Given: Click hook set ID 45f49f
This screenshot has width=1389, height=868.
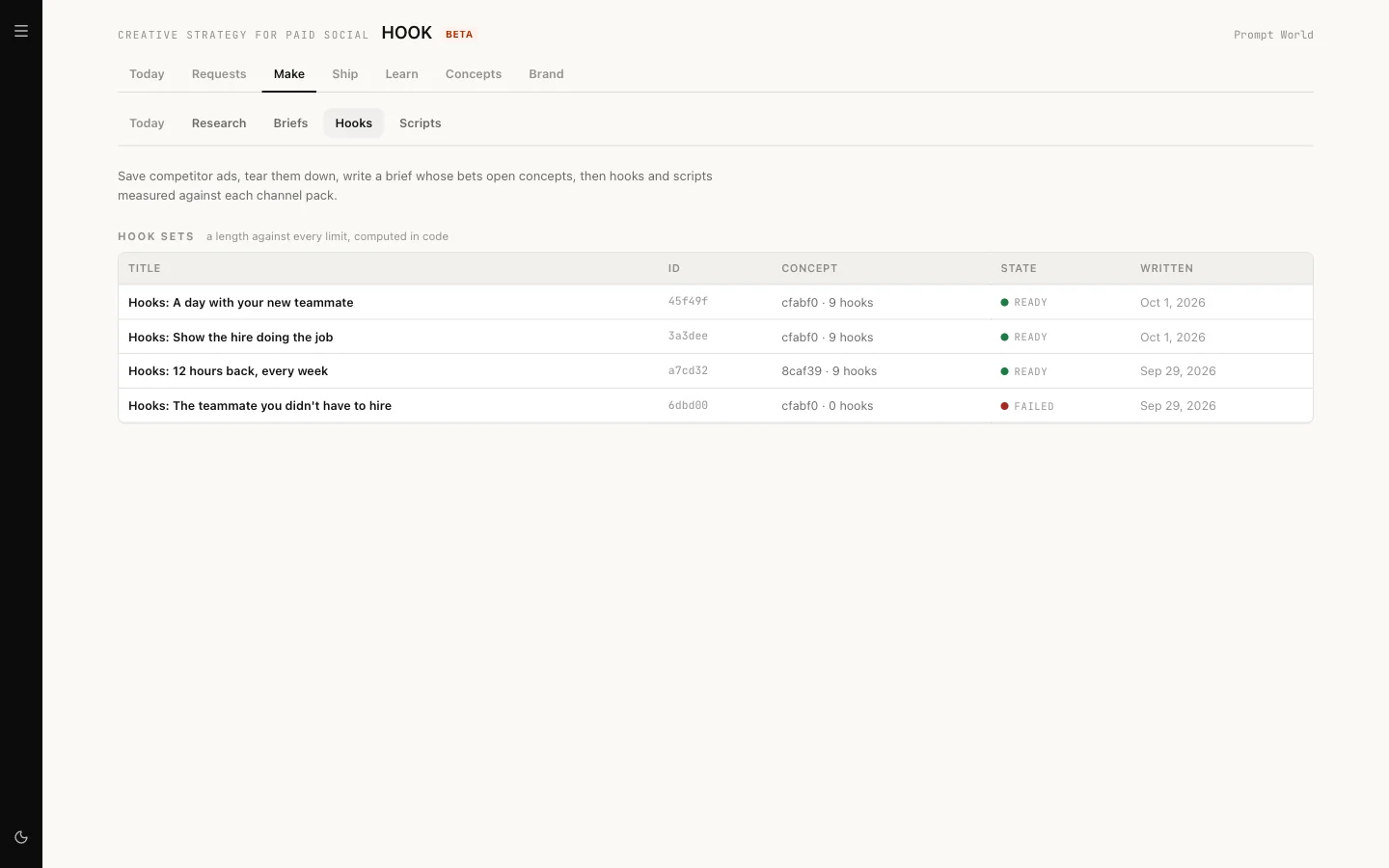Looking at the screenshot, I should 688,302.
